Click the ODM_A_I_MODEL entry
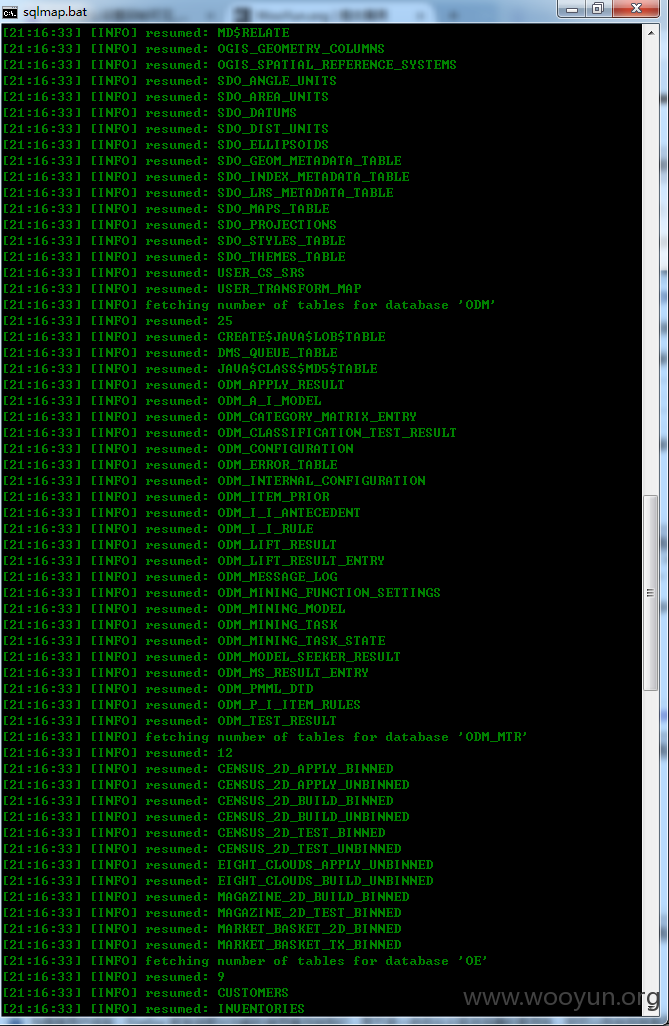This screenshot has width=669, height=1026. (269, 401)
